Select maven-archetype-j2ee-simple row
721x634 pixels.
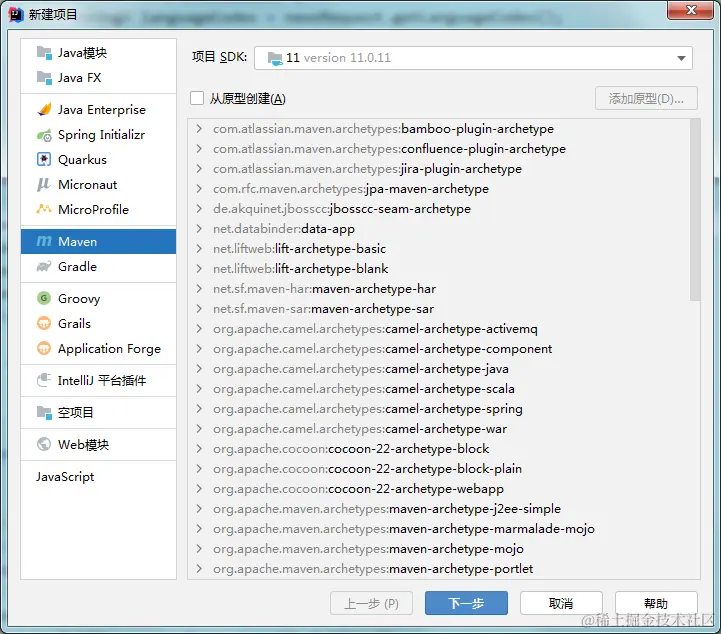pyautogui.click(x=439, y=508)
